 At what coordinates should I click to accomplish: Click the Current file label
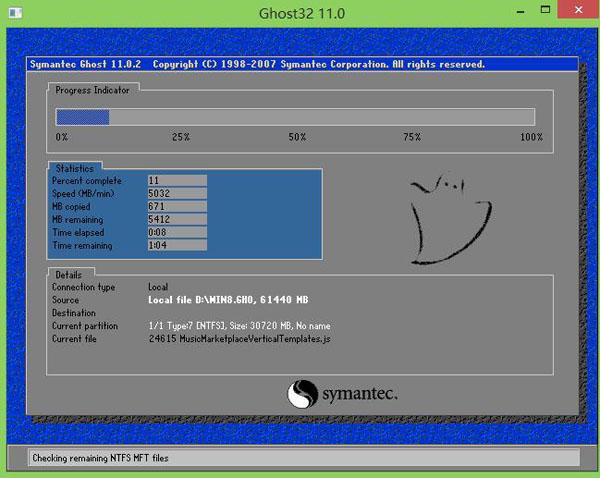click(x=74, y=339)
